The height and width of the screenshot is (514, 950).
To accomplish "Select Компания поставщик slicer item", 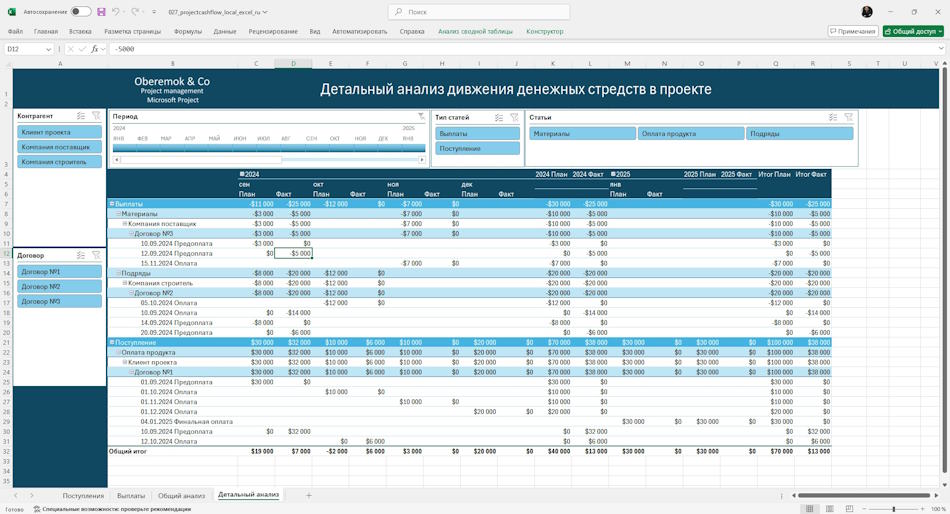I will [59, 147].
